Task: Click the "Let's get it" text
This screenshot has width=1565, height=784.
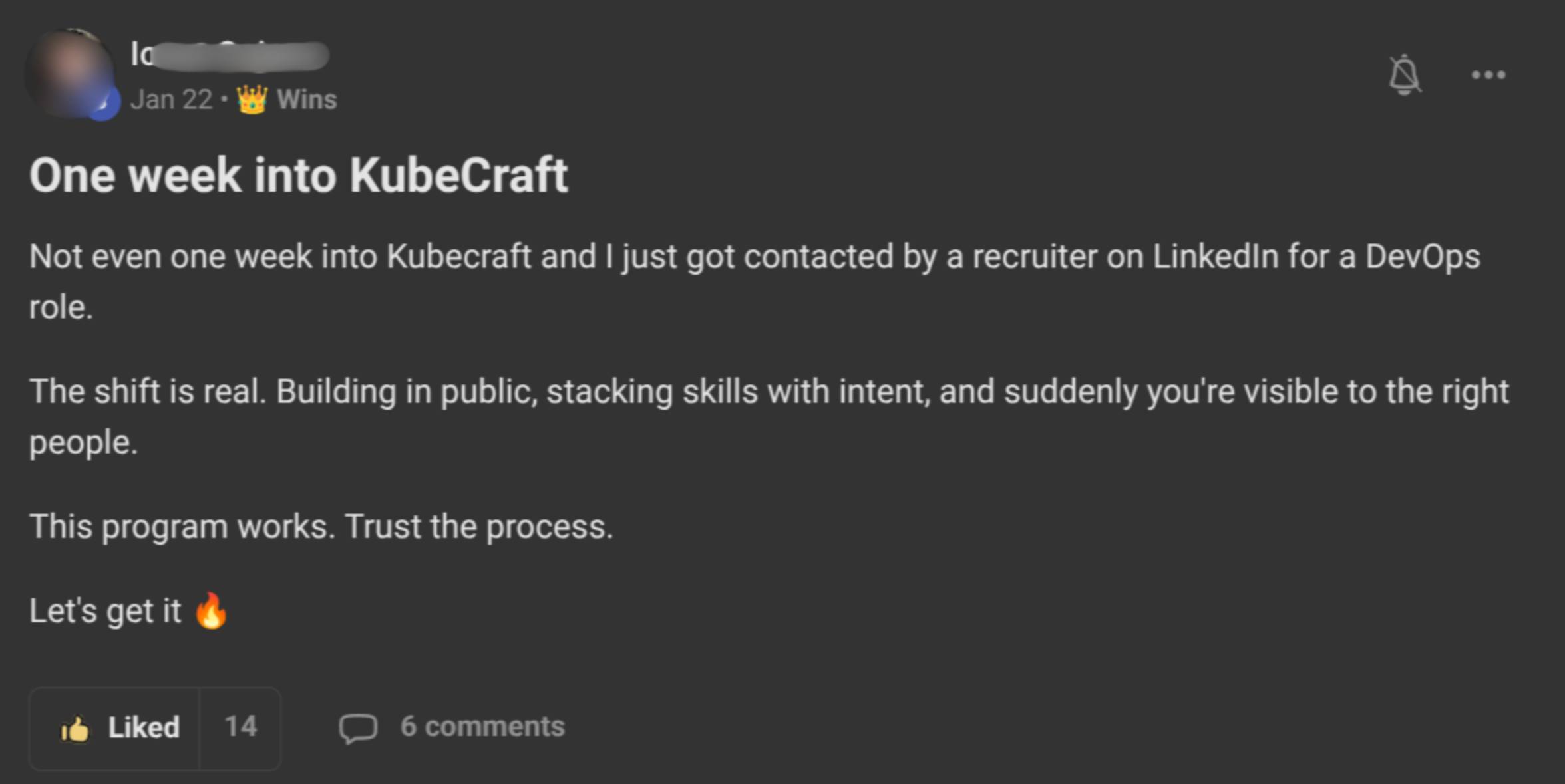Action: point(105,611)
